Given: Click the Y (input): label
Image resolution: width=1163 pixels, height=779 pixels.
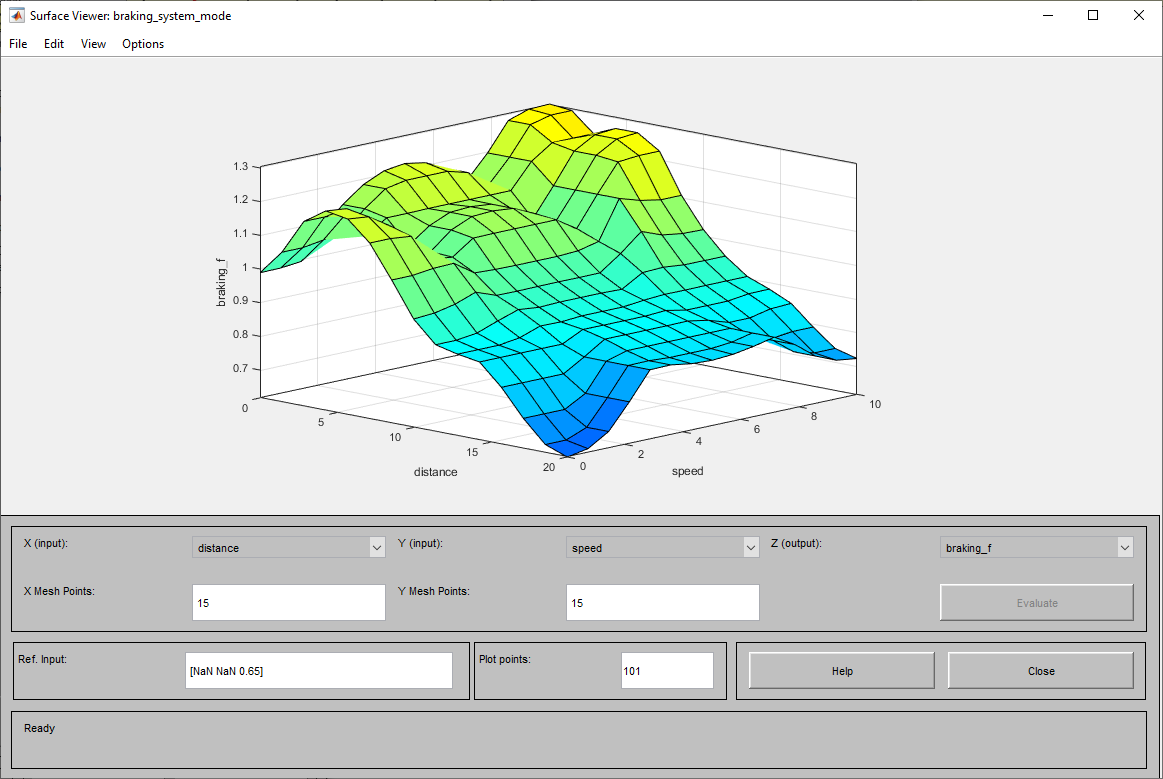Looking at the screenshot, I should 420,543.
